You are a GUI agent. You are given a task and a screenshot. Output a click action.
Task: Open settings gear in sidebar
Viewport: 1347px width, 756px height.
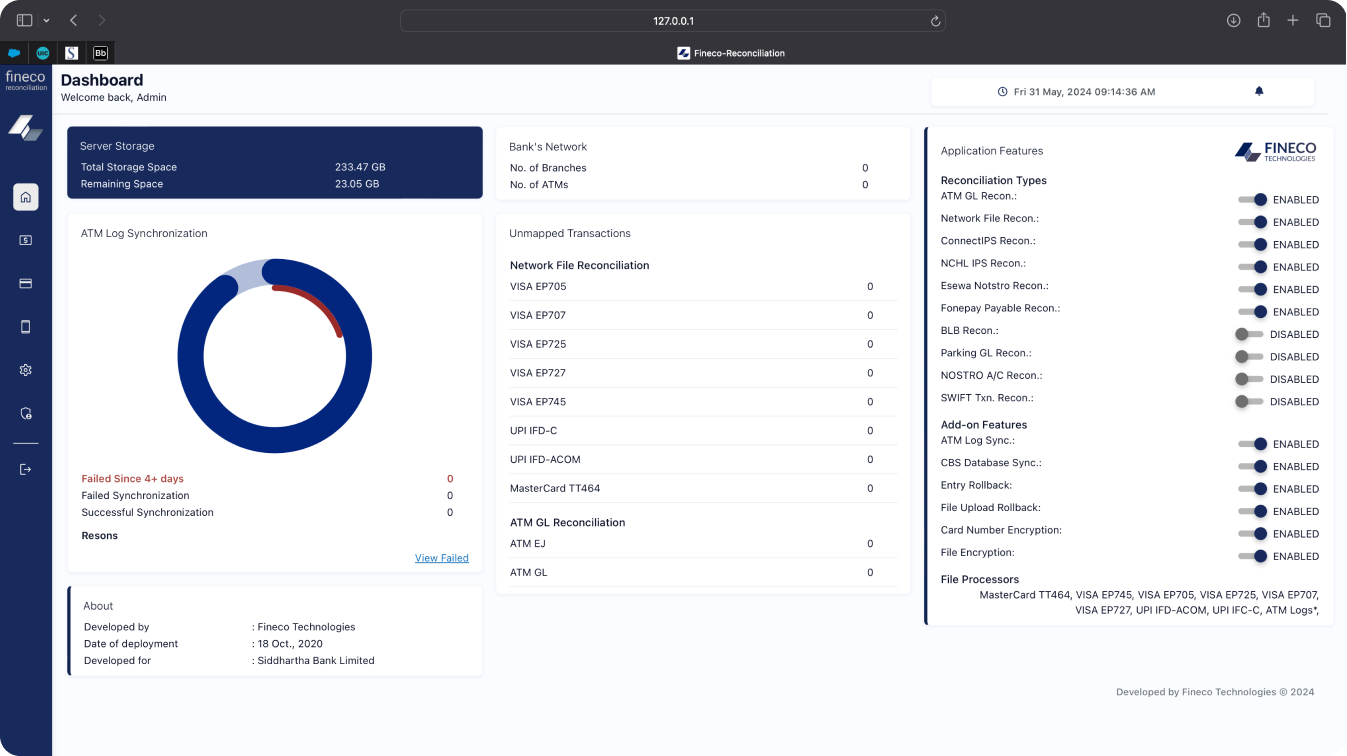click(x=26, y=370)
